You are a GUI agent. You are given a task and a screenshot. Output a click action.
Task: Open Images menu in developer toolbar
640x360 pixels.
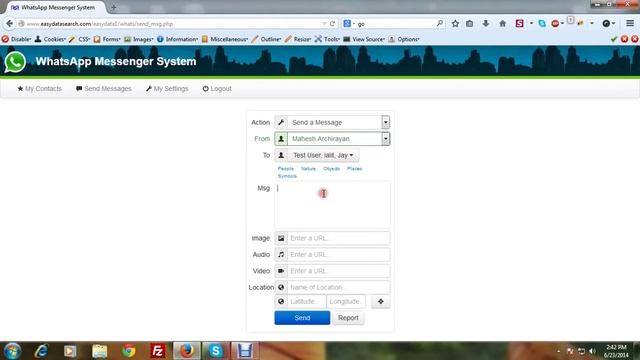pos(138,39)
